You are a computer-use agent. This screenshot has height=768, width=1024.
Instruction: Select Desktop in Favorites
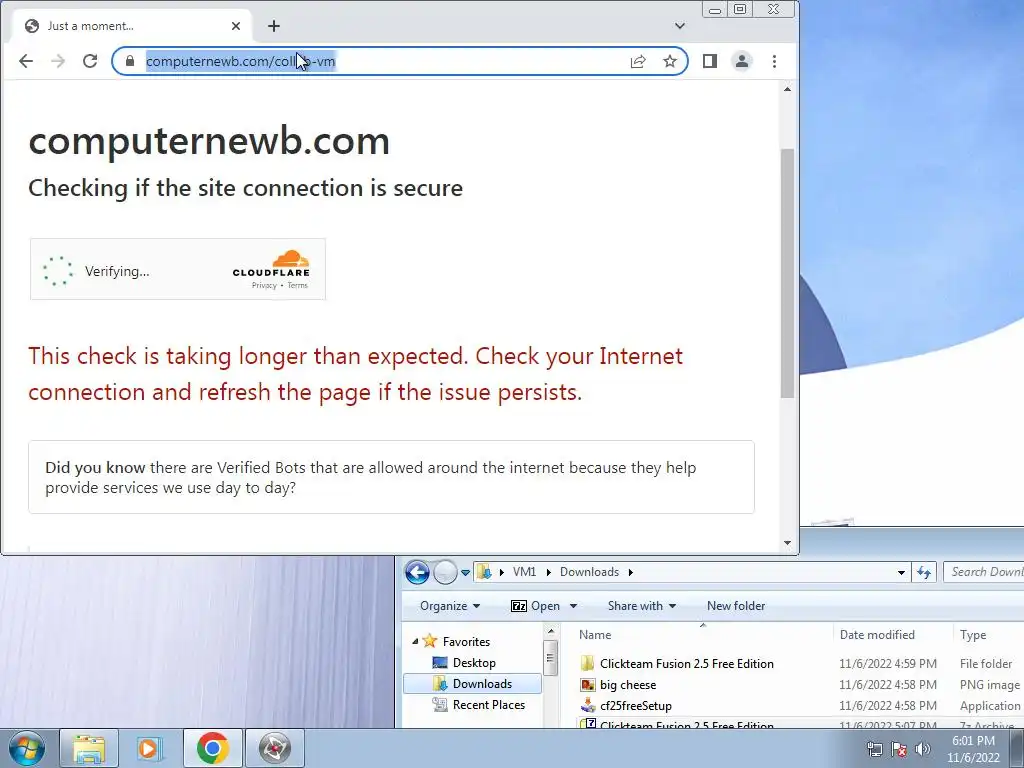474,663
